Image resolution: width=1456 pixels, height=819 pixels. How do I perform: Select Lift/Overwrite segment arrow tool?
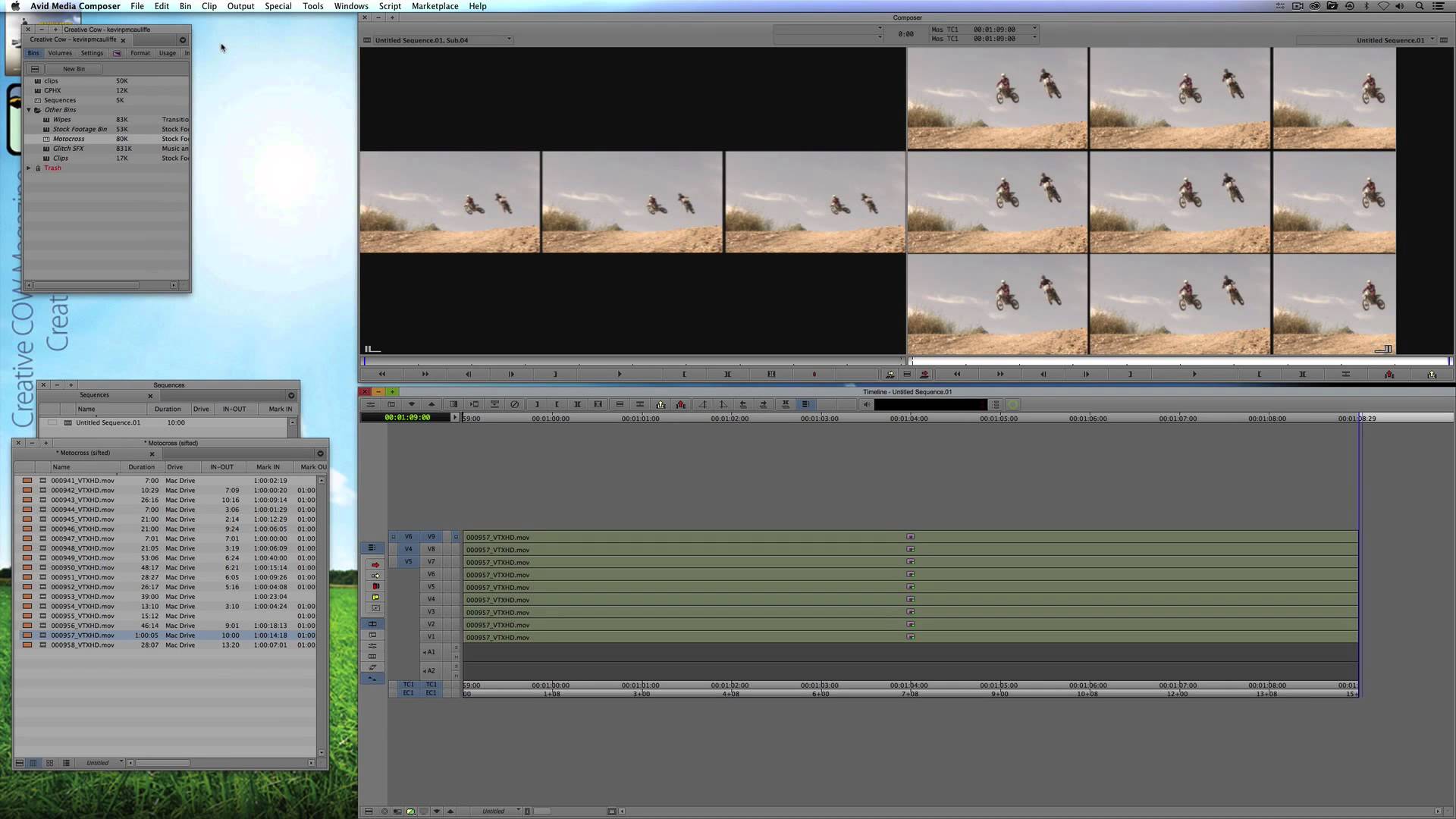375,576
